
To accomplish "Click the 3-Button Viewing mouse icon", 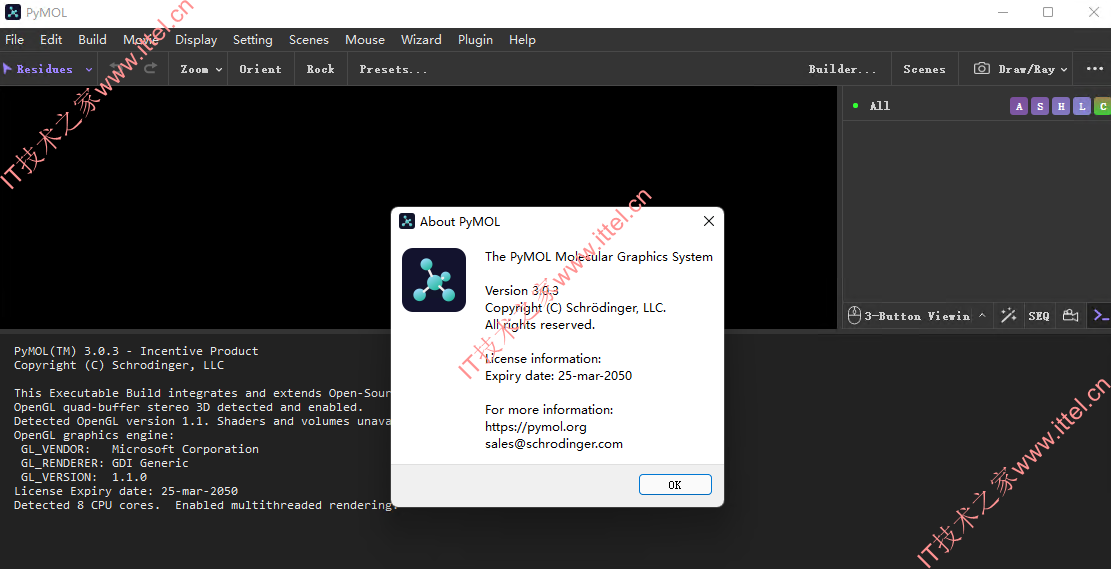I will pos(855,315).
